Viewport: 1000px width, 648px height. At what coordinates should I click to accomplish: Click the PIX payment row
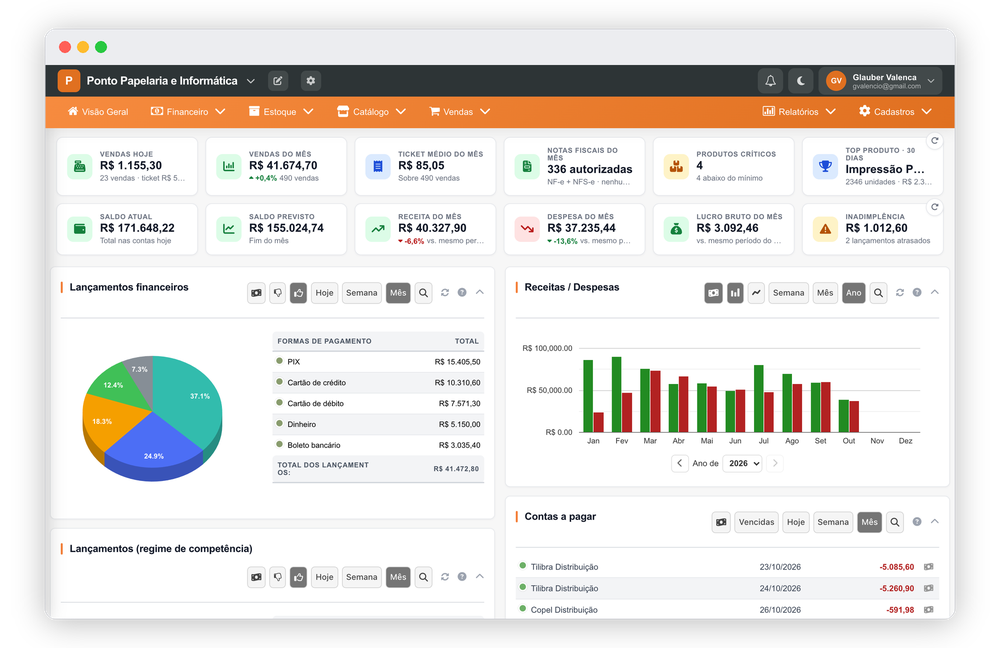378,362
